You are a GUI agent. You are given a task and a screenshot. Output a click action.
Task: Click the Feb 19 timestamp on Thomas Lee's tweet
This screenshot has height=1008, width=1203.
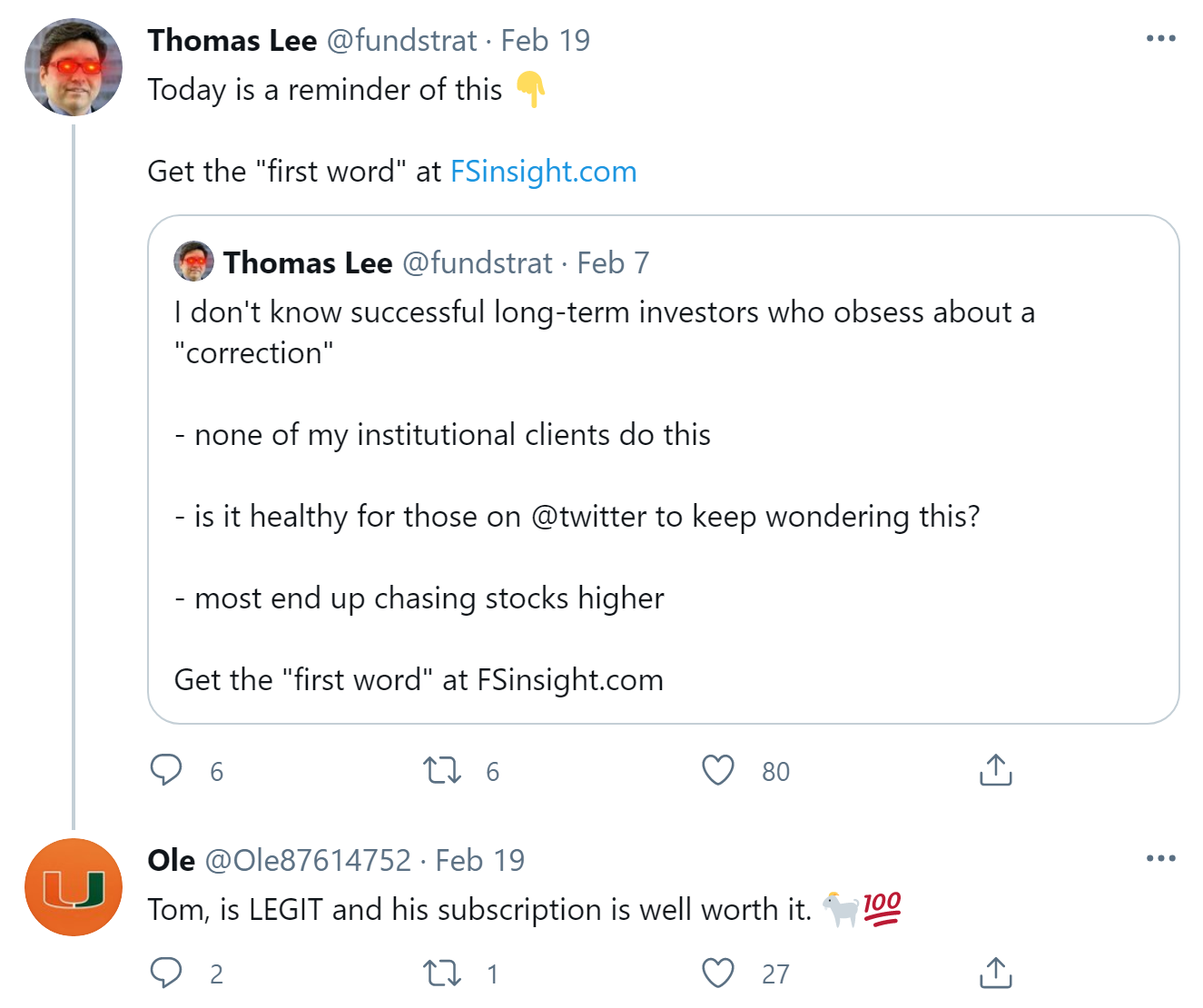coord(546,41)
